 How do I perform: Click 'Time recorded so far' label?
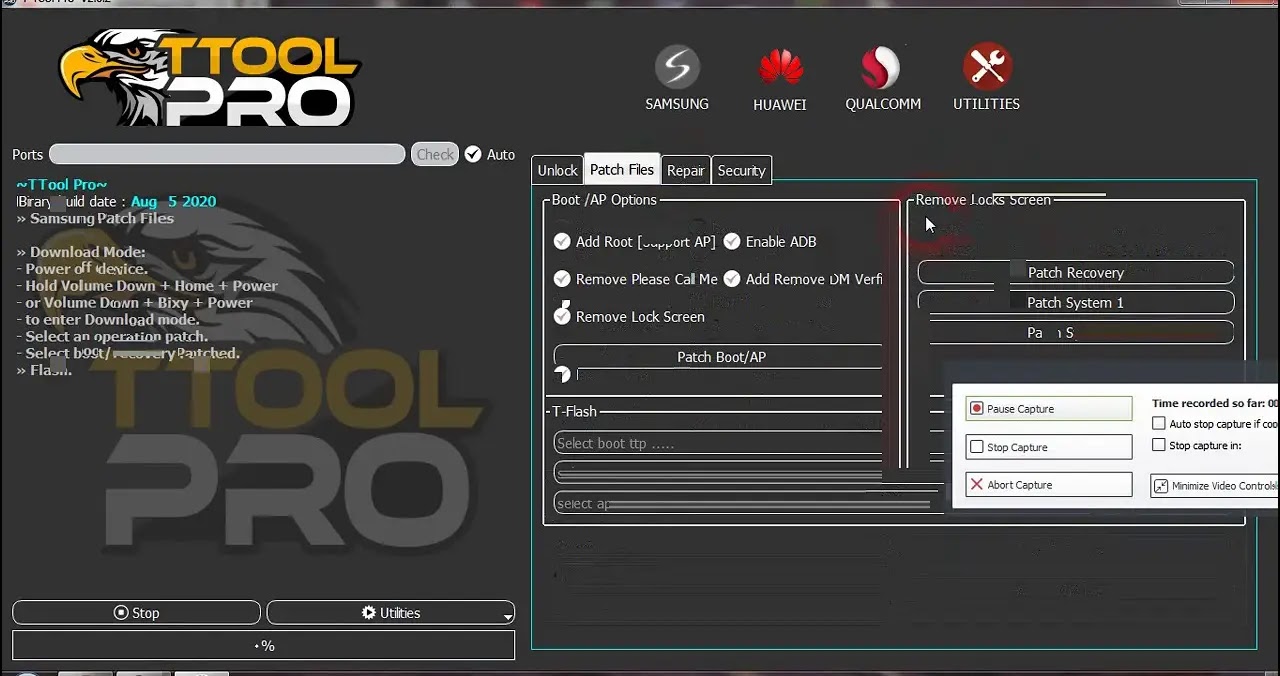tap(1215, 403)
